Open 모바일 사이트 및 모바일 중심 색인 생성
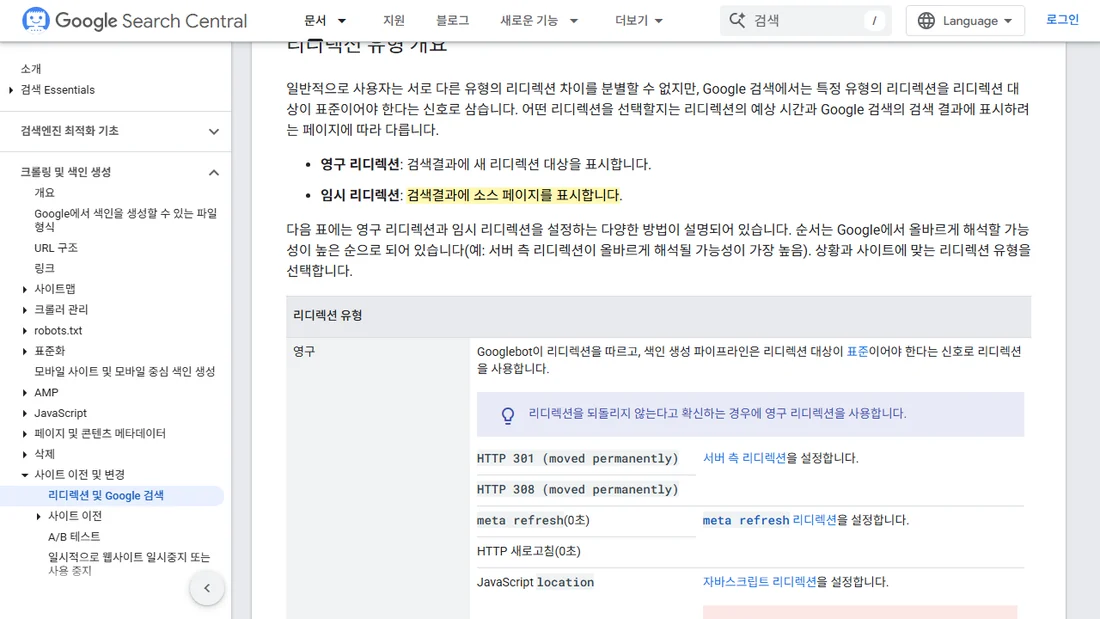This screenshot has height=619, width=1100. 124,371
